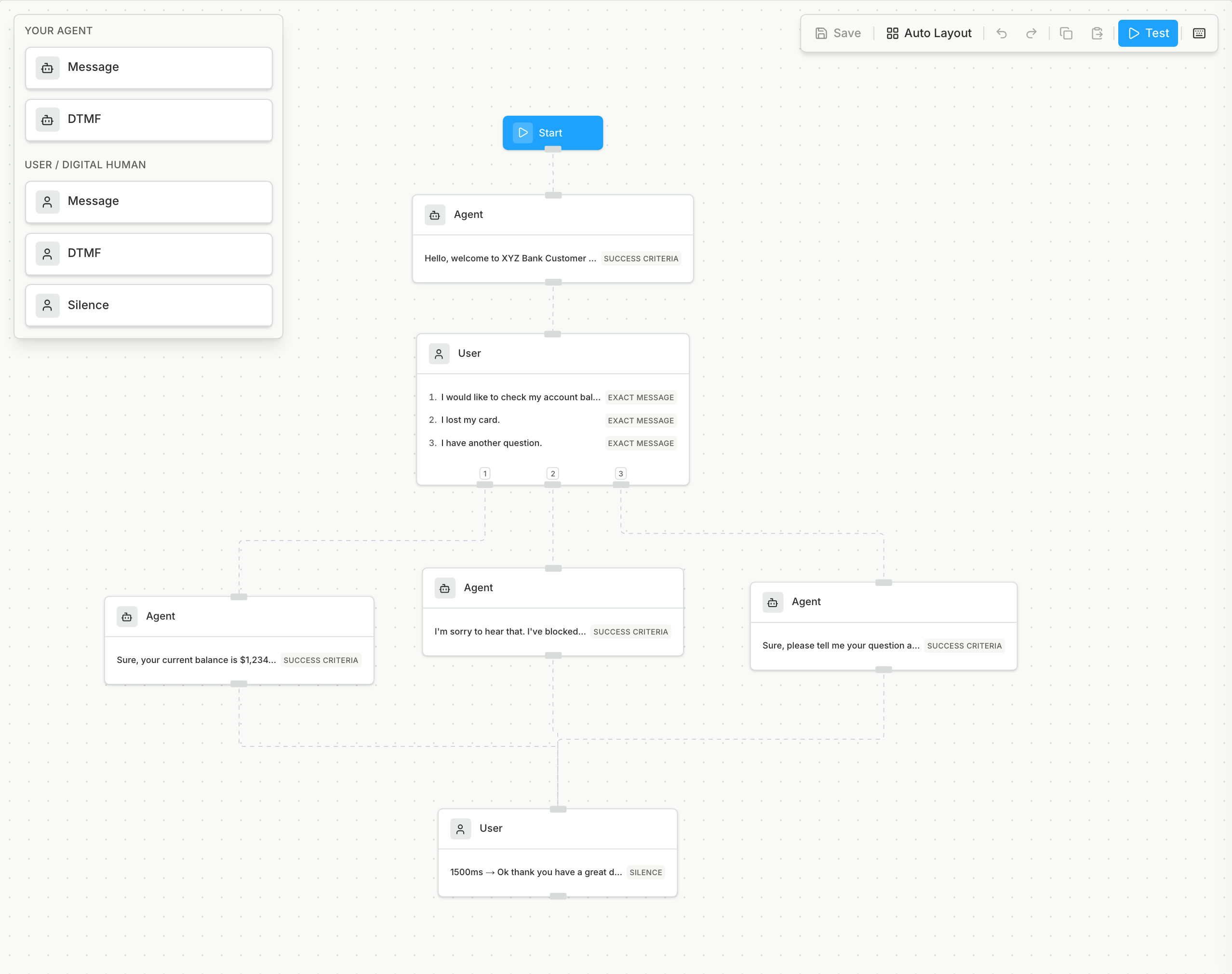The image size is (1232, 974).
Task: Click output handle number 3 on User node
Action: click(621, 484)
